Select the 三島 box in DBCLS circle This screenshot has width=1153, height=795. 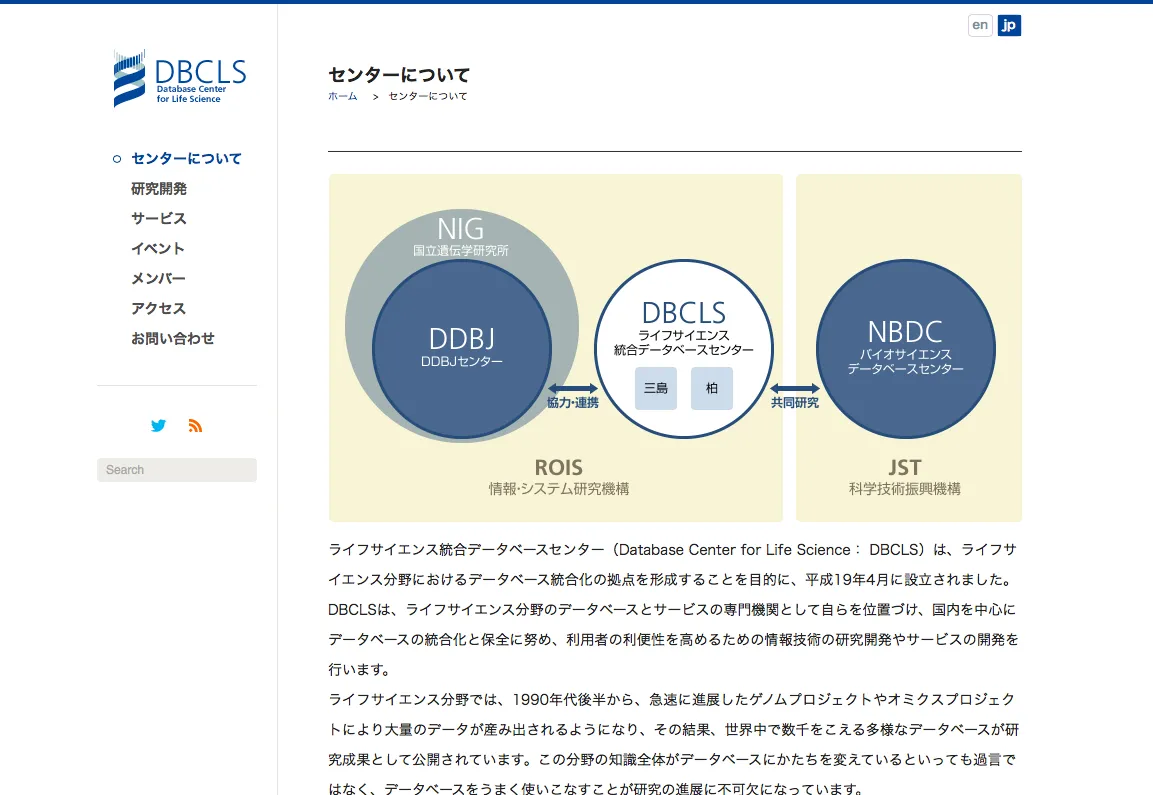click(656, 388)
